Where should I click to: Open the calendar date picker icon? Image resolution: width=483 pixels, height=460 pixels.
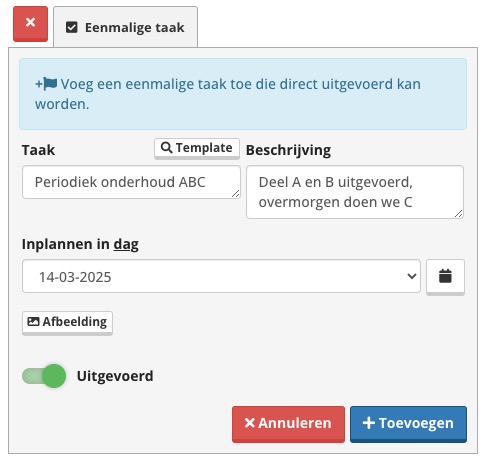[x=445, y=276]
